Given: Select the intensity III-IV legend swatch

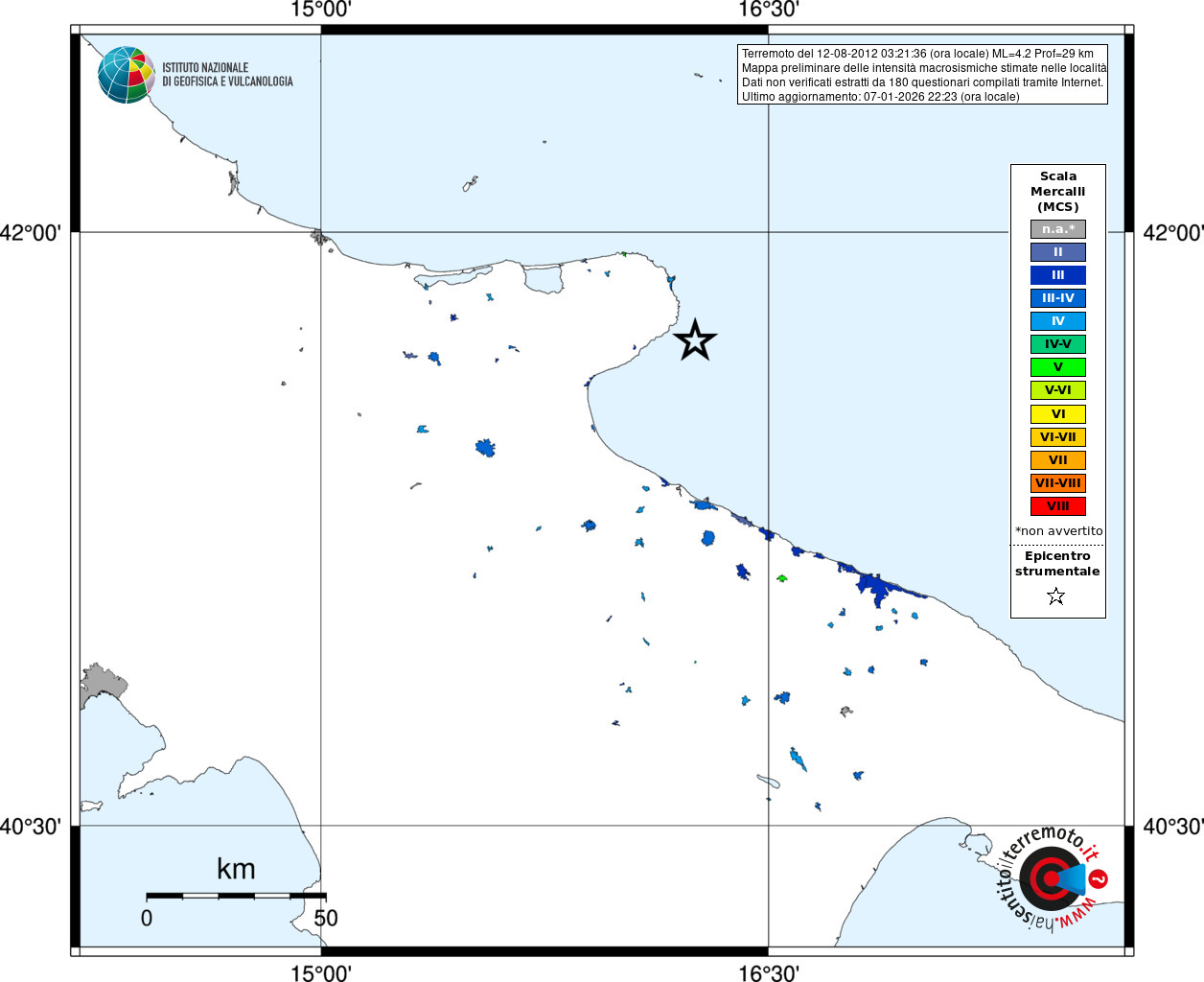Looking at the screenshot, I should pos(1058,298).
